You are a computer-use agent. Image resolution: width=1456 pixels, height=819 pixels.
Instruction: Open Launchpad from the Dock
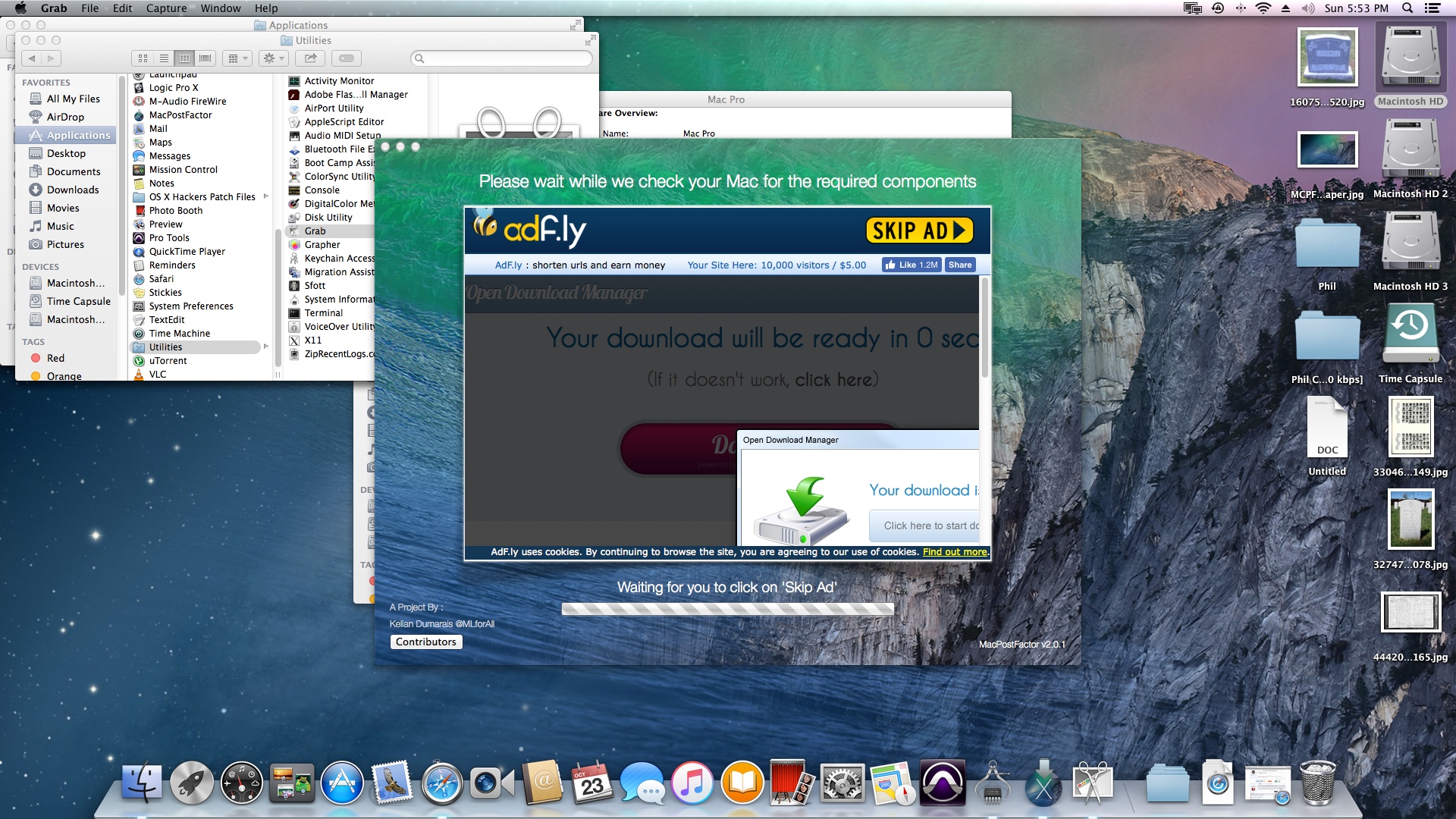(x=191, y=783)
